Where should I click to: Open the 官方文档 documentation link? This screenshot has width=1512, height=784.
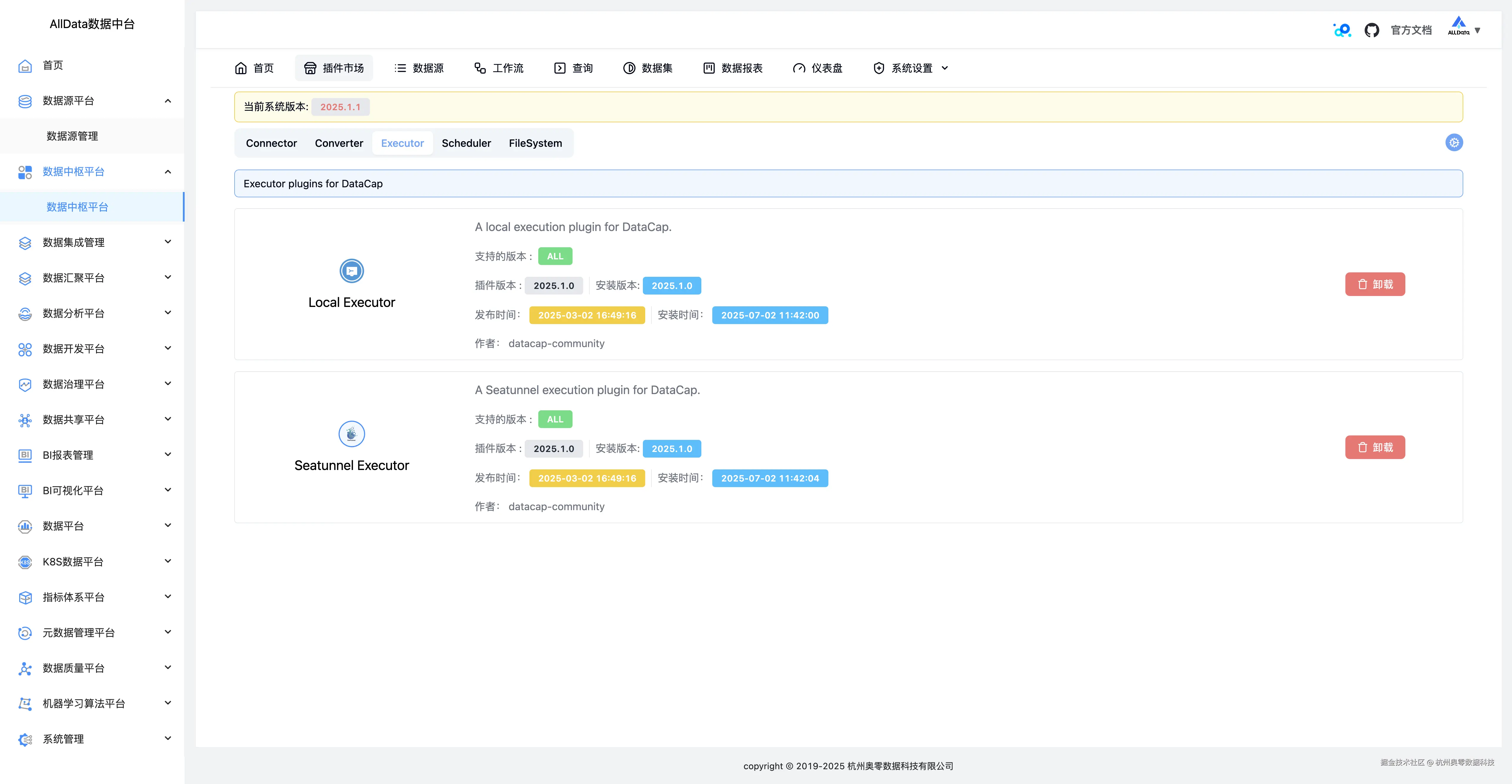(x=1411, y=30)
